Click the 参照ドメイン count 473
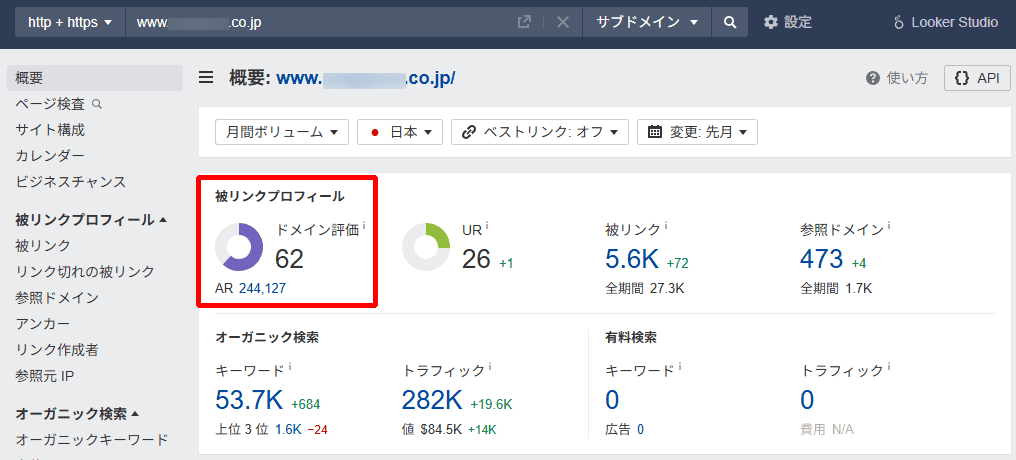1016x460 pixels. pyautogui.click(x=822, y=259)
